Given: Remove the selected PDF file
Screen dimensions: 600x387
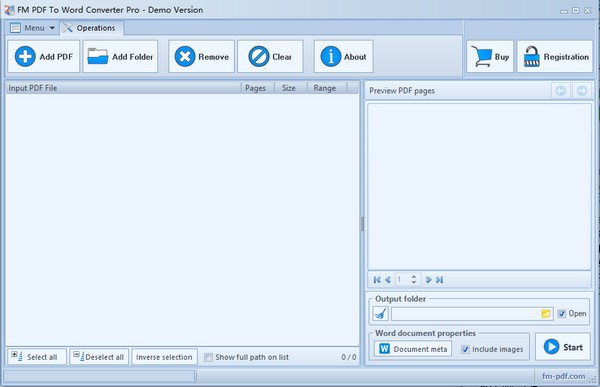Looking at the screenshot, I should 202,57.
